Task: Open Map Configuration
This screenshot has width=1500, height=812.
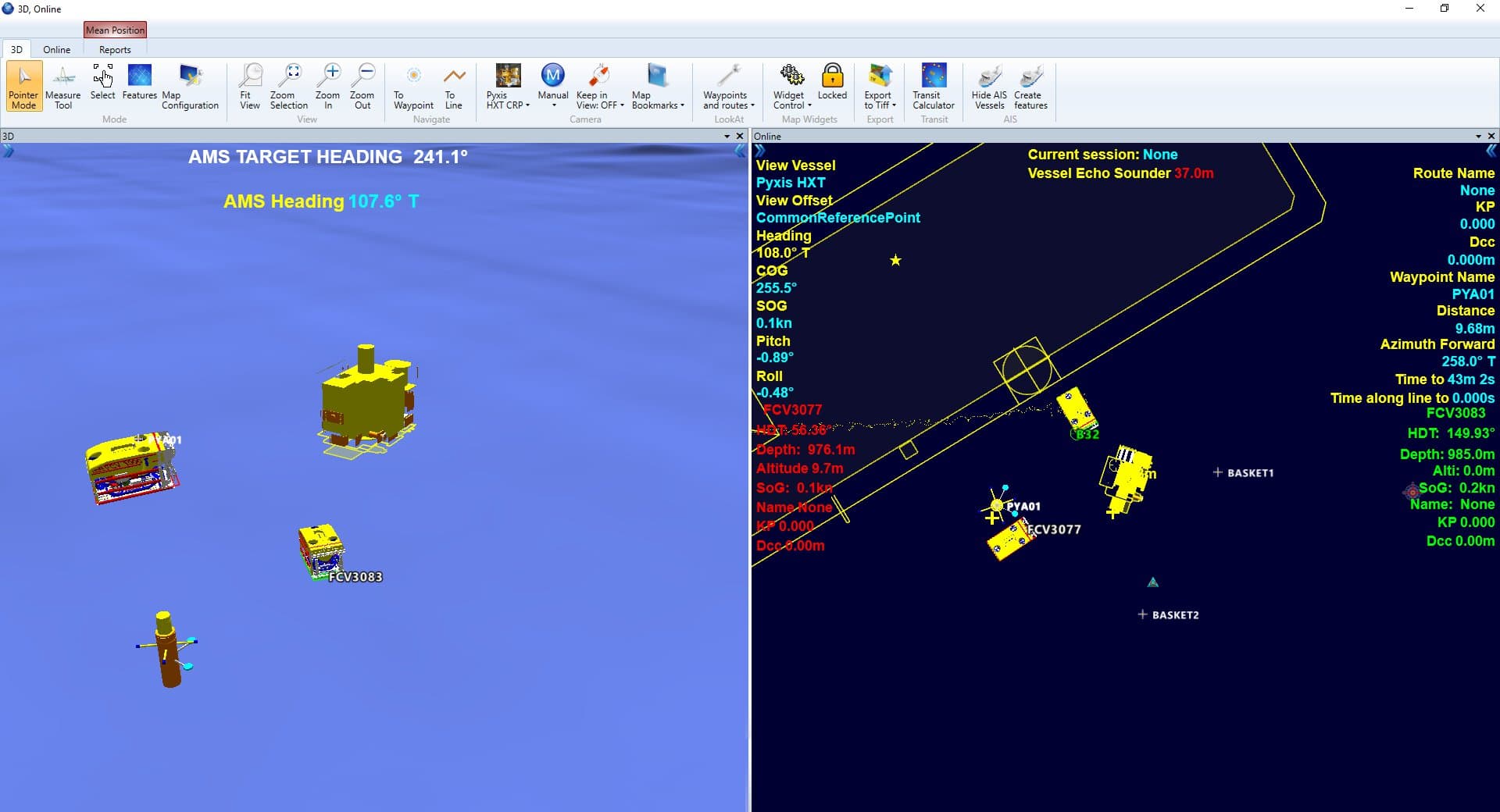Action: (x=190, y=86)
